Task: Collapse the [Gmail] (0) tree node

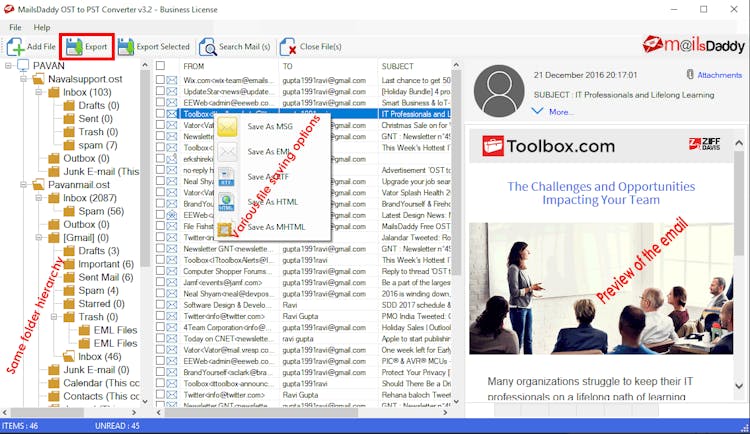Action: point(39,237)
